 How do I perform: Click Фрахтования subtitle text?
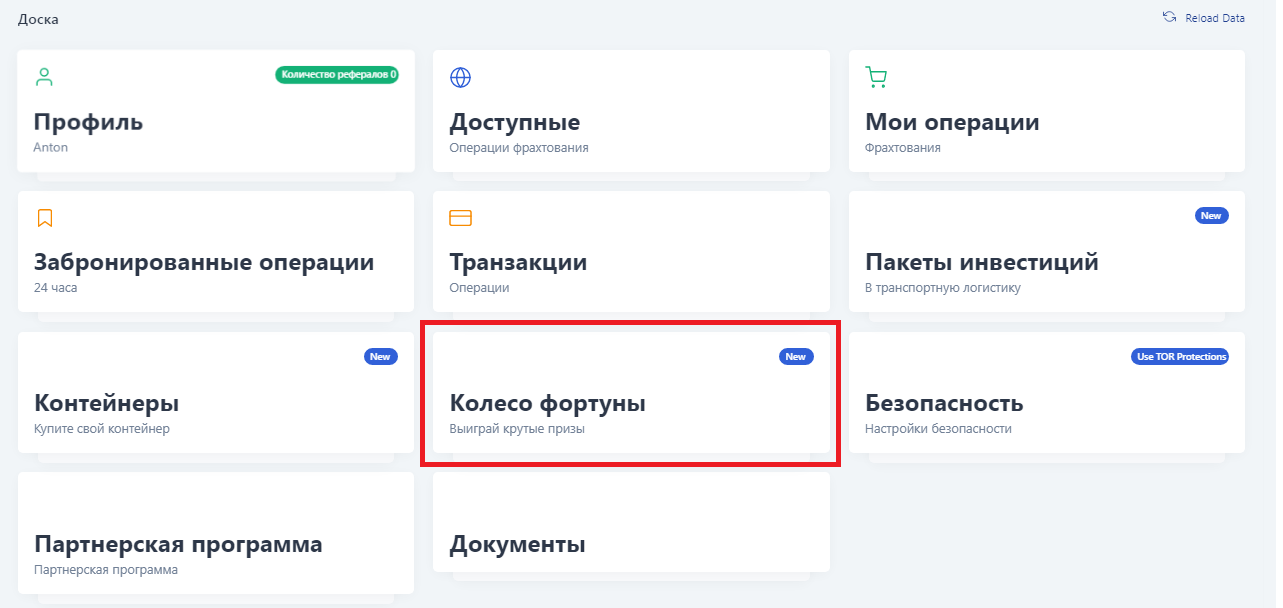[902, 147]
